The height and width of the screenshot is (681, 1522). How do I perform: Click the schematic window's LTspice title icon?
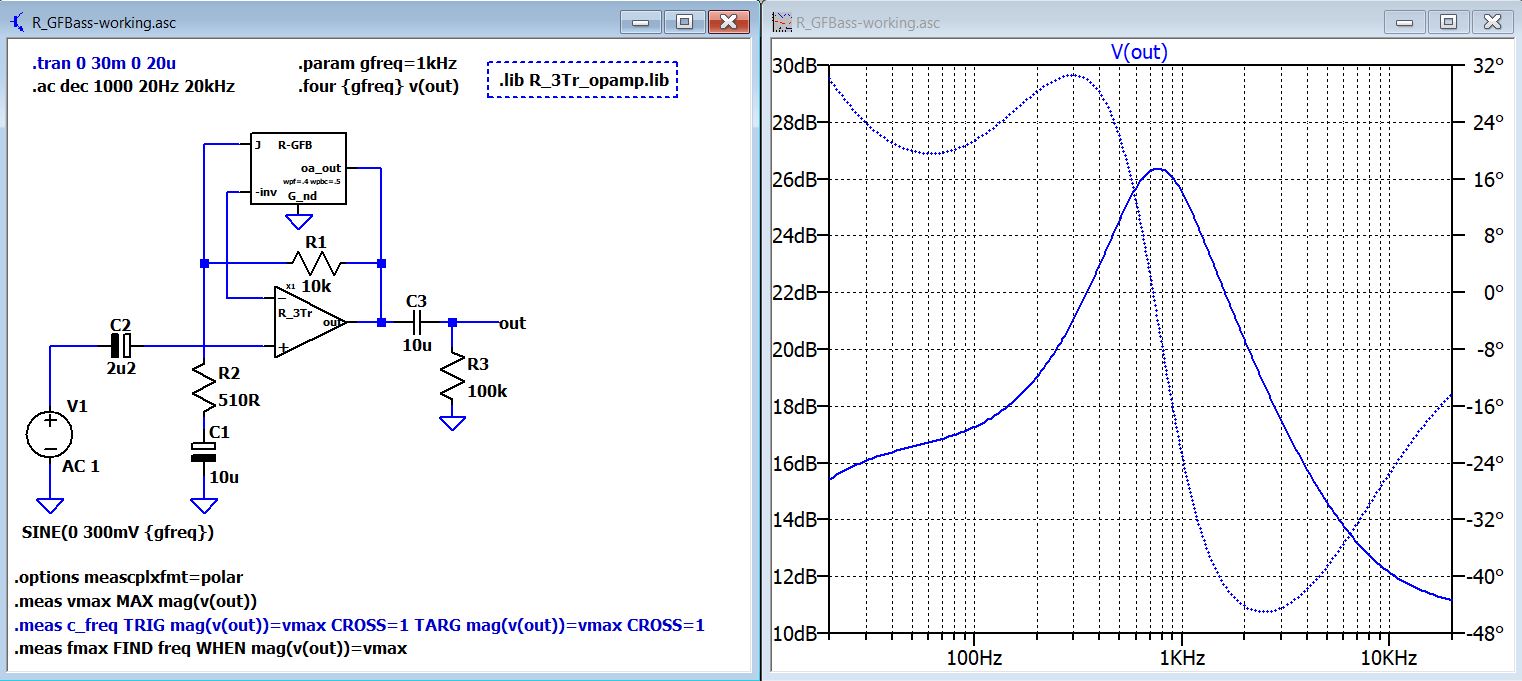coord(17,22)
